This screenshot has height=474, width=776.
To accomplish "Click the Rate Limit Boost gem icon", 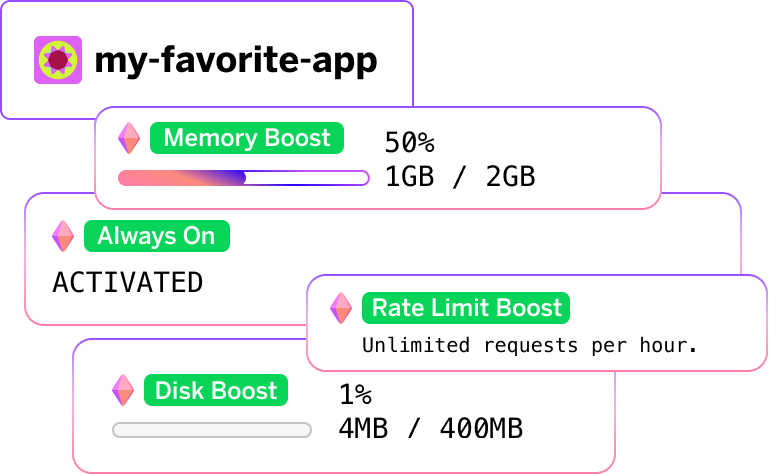I will pyautogui.click(x=342, y=308).
